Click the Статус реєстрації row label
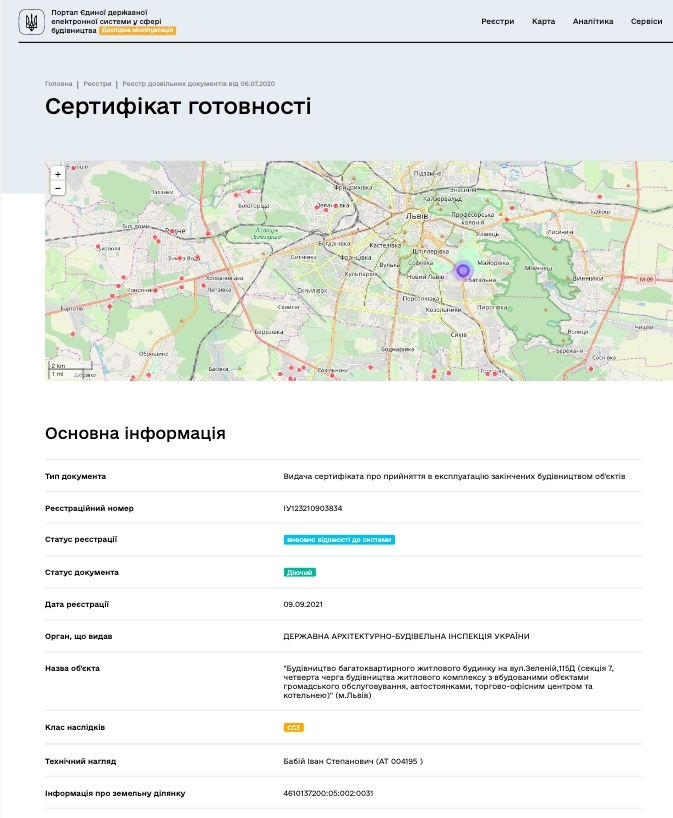673x818 pixels. tap(81, 539)
